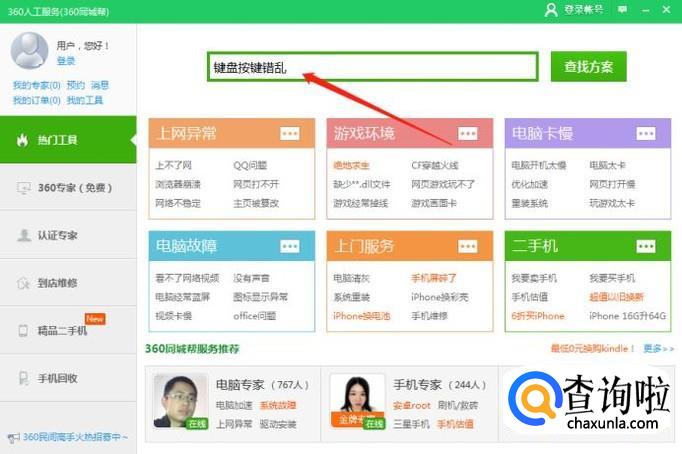Select 上不了网 problem
This screenshot has height=454, width=682.
pyautogui.click(x=174, y=165)
